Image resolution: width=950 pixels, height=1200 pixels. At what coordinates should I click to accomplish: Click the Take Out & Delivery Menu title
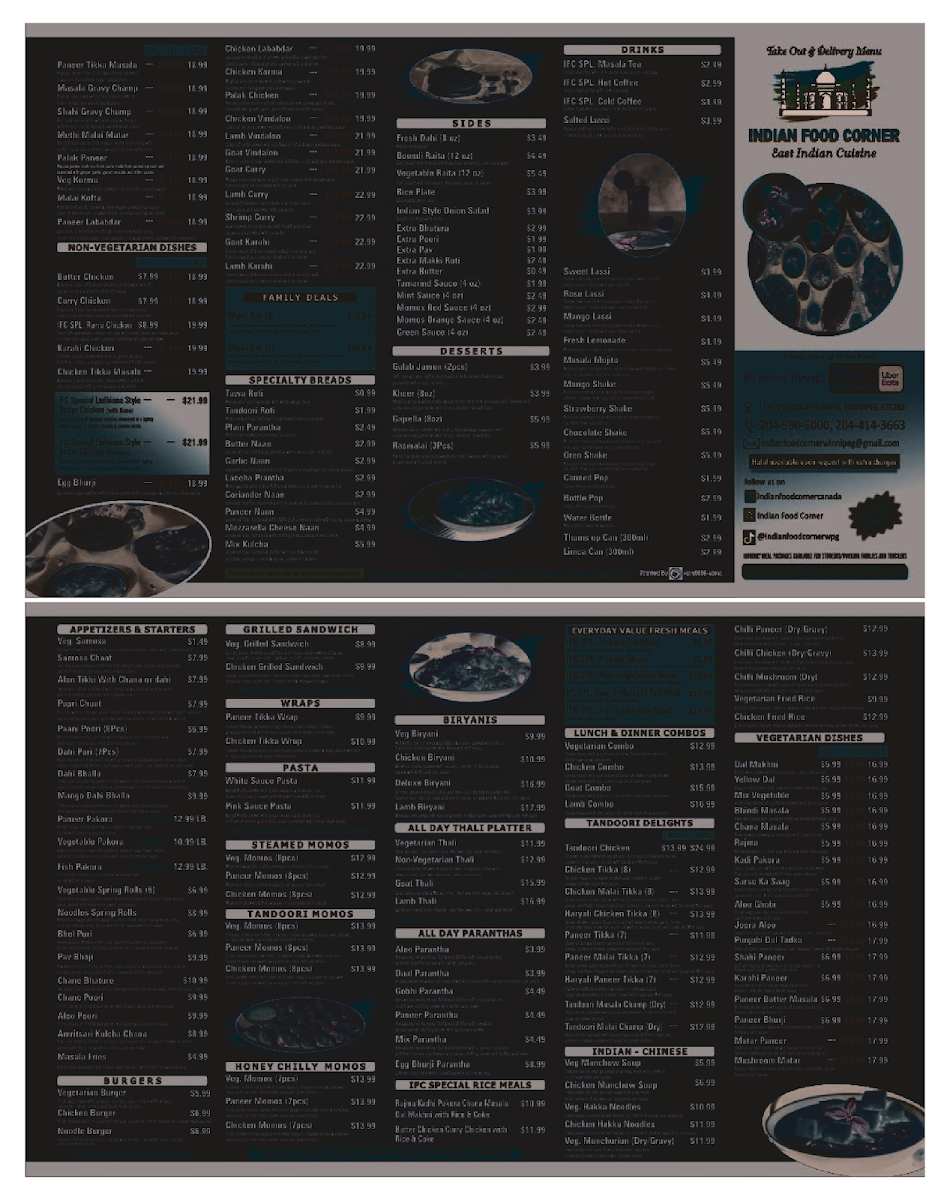(824, 50)
